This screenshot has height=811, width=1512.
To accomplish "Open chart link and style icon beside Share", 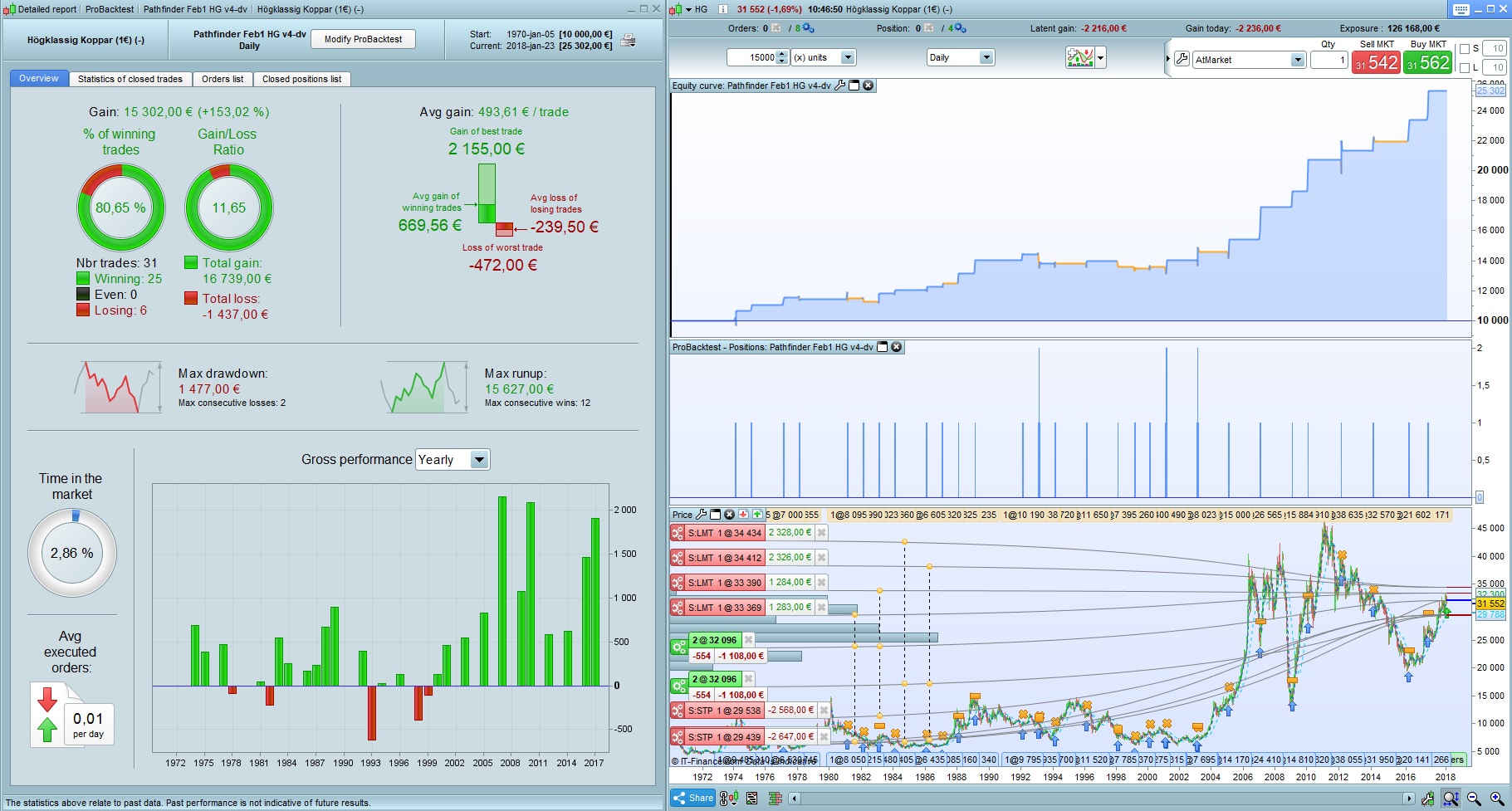I will pos(728,799).
